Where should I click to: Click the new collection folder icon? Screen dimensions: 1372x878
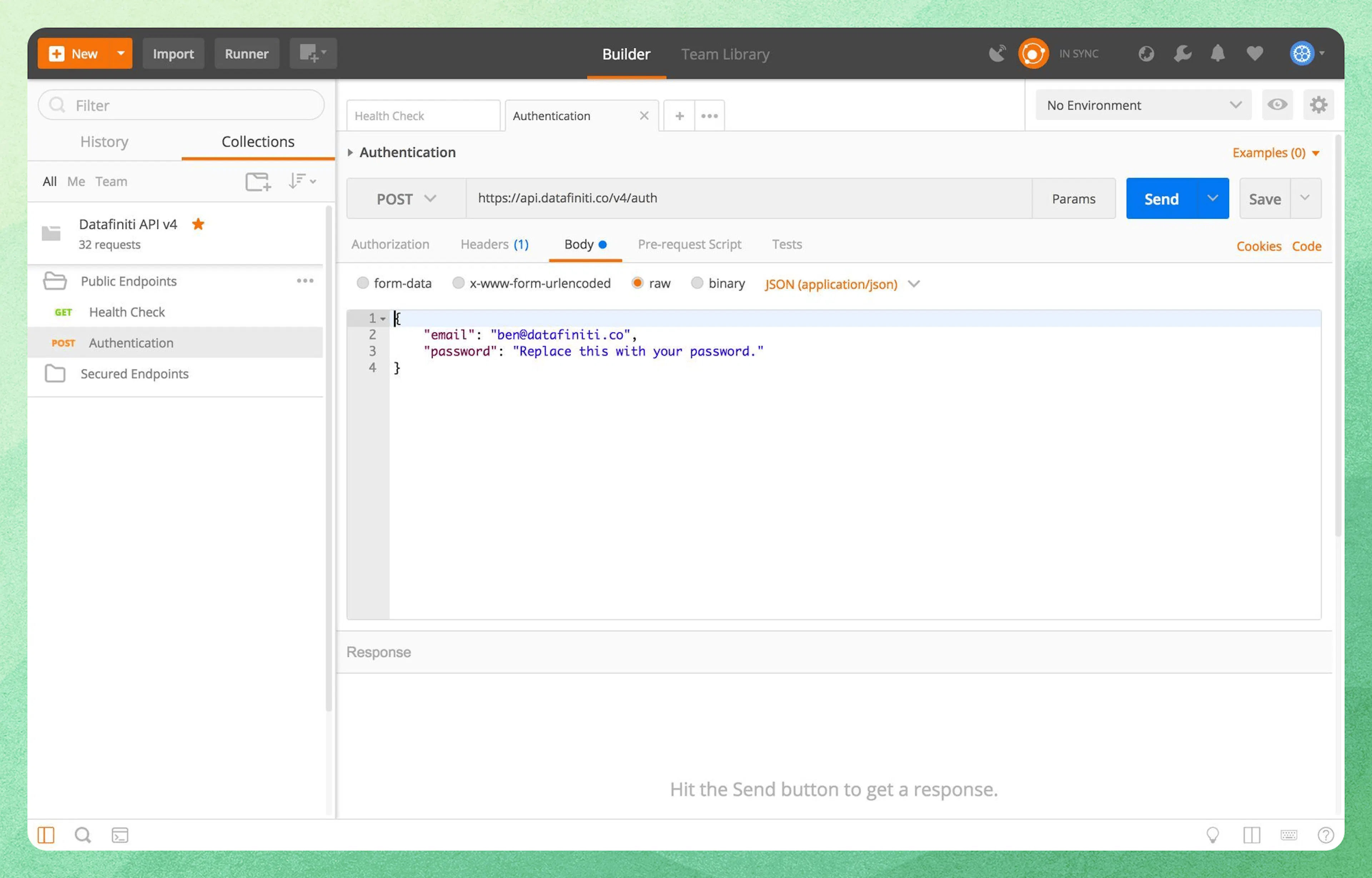[257, 181]
